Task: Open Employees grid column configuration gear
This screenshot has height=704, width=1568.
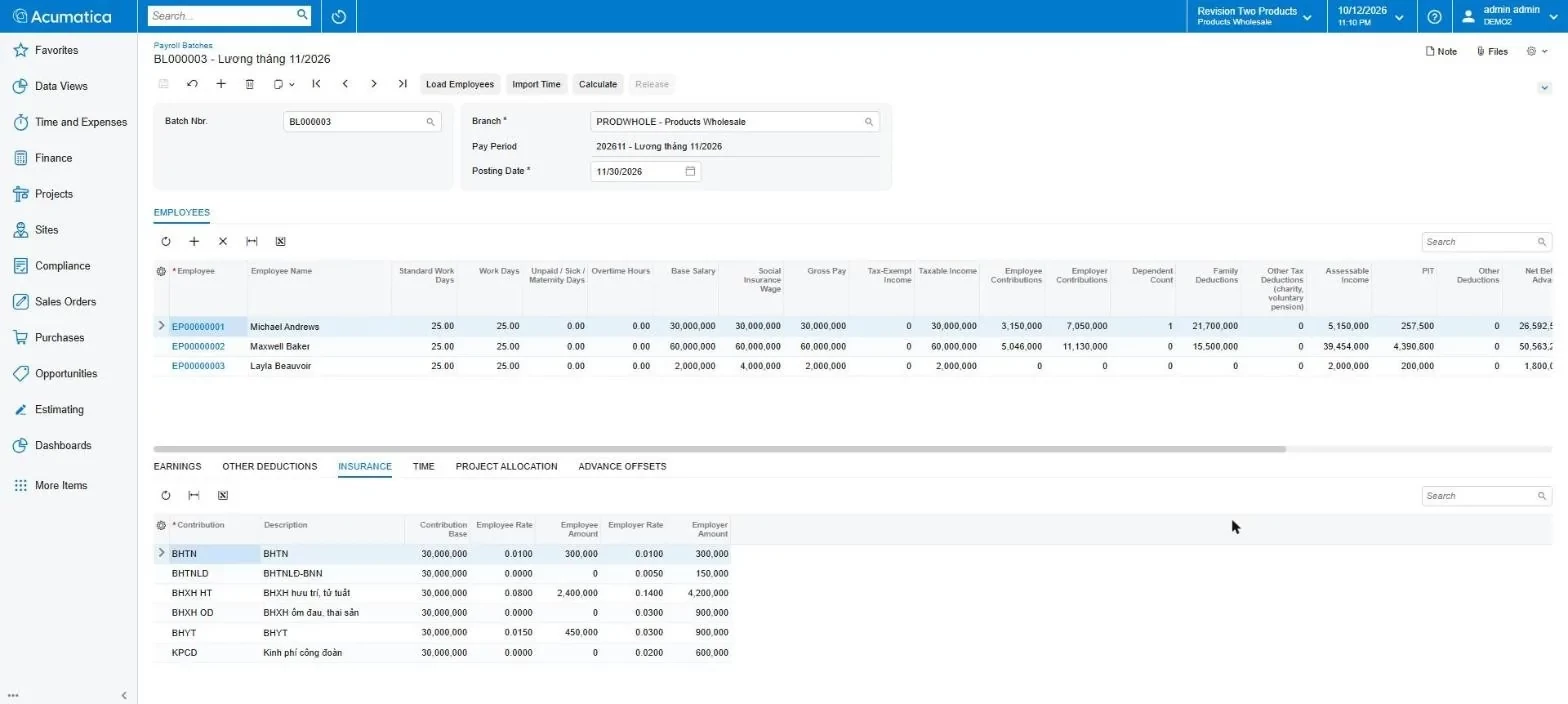Action: 161,271
